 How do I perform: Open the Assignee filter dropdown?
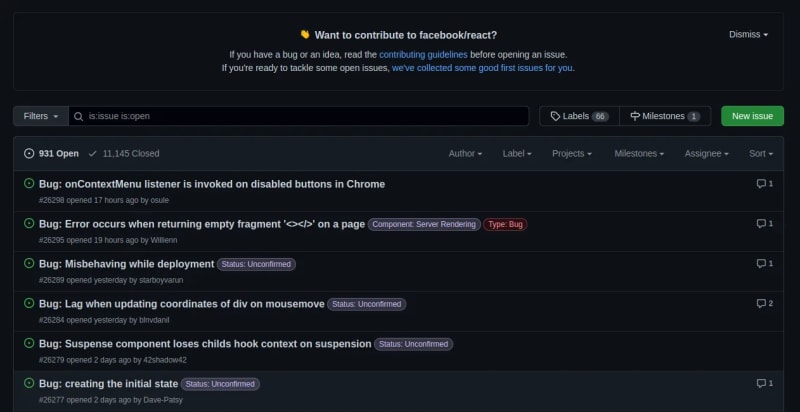(707, 153)
